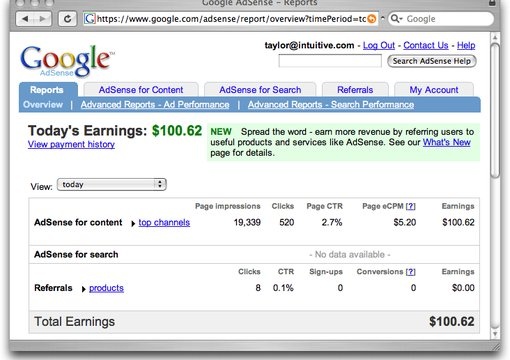Reload the page with the refresh button
Viewport: 510px width, 360px height.
coord(67,19)
